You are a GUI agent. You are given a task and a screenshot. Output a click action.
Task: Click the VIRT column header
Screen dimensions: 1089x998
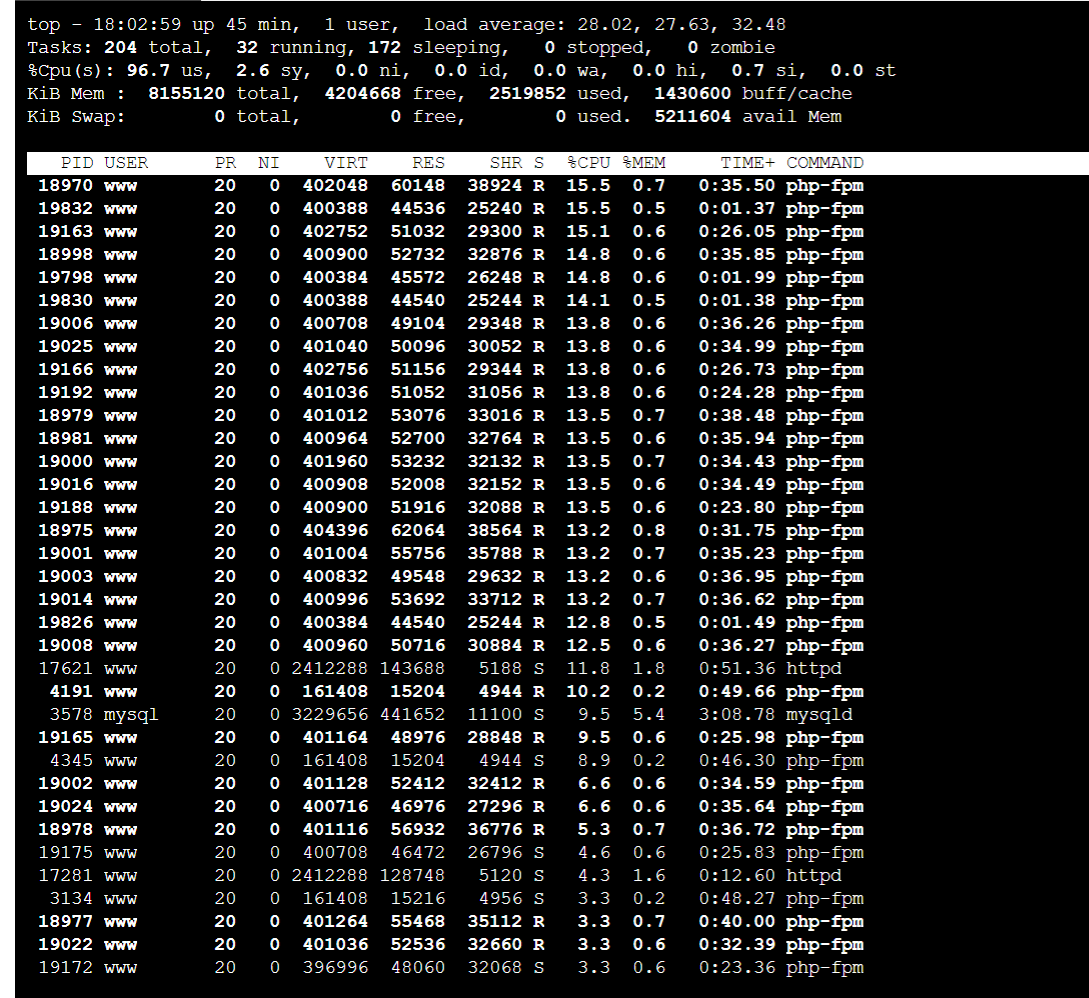[x=345, y=163]
